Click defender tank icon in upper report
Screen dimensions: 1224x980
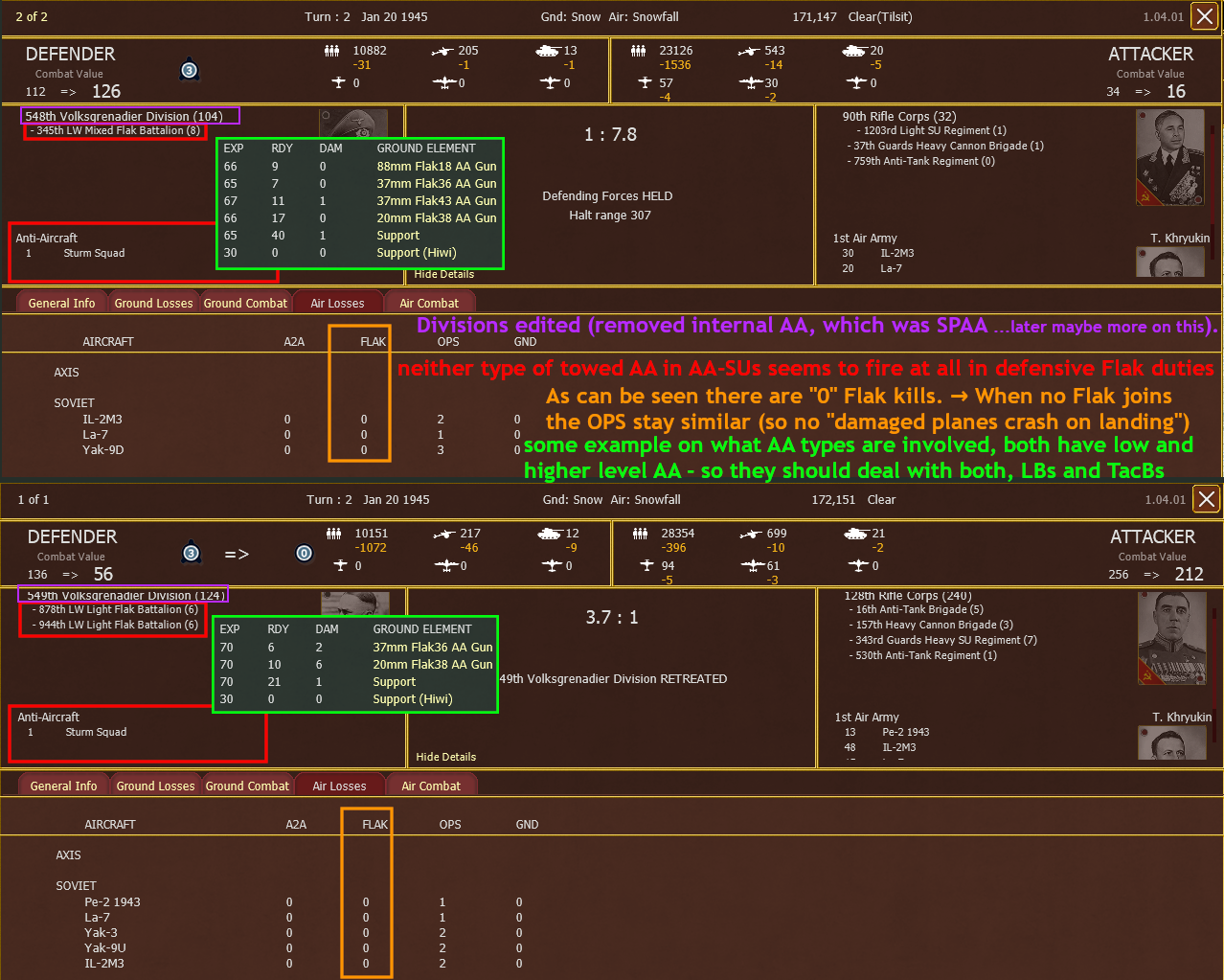(x=548, y=51)
